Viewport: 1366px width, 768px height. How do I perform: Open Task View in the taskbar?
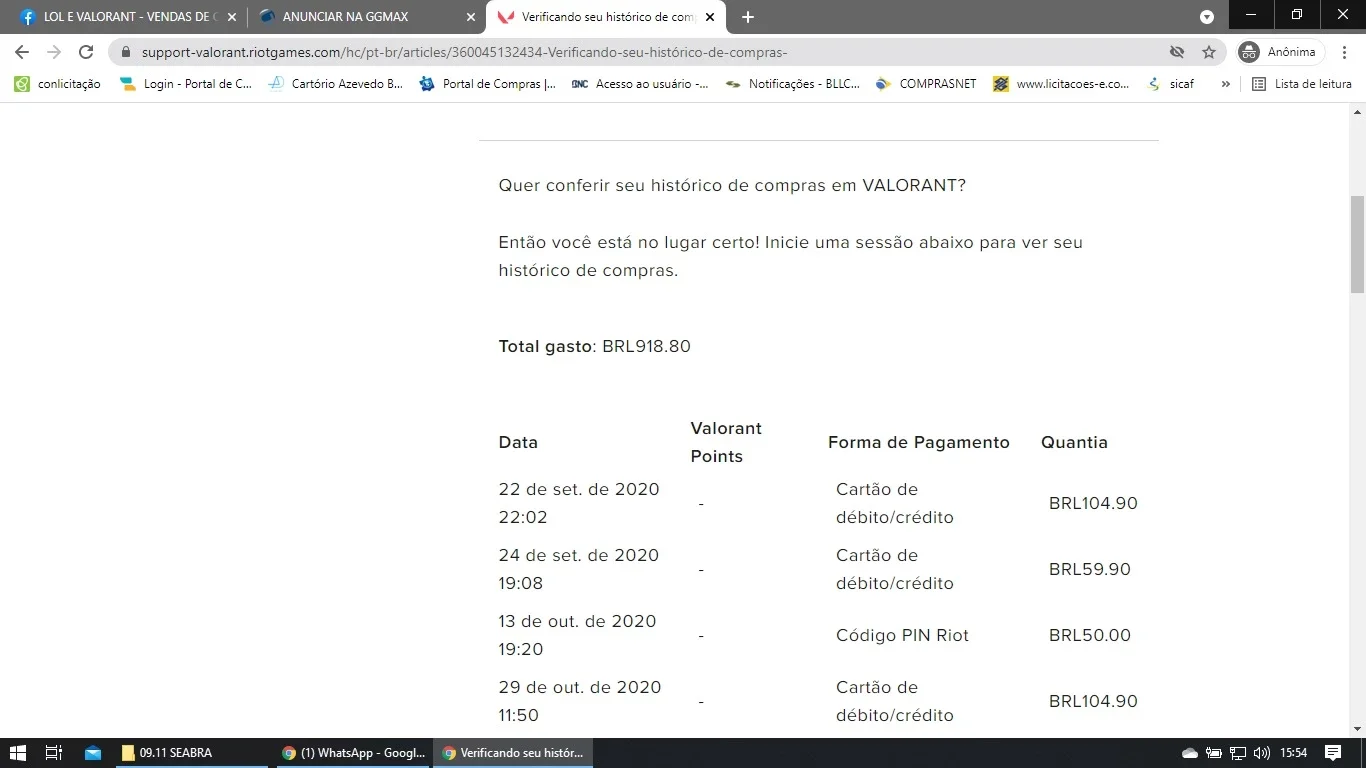click(54, 753)
